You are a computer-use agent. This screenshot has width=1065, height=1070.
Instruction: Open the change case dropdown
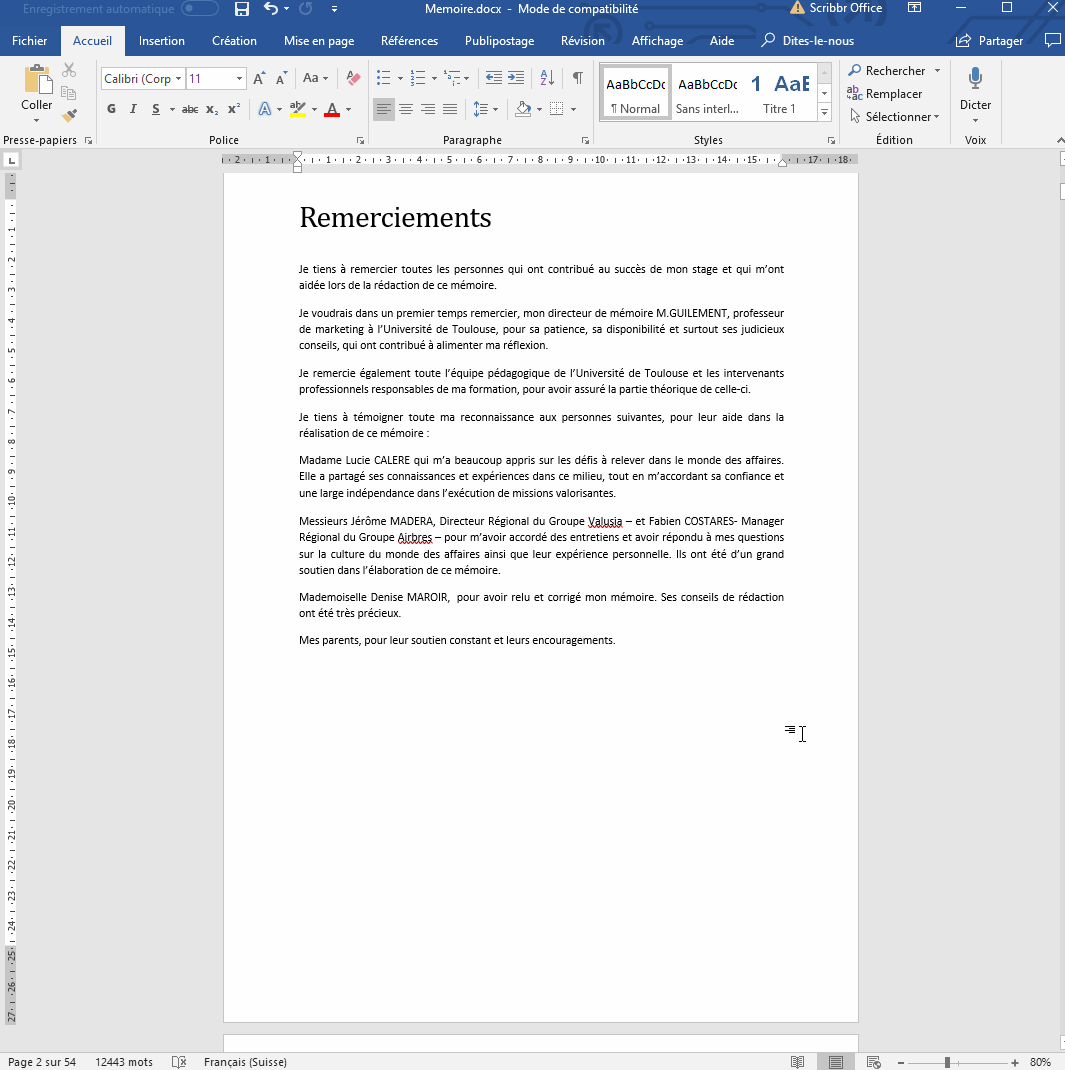click(315, 78)
